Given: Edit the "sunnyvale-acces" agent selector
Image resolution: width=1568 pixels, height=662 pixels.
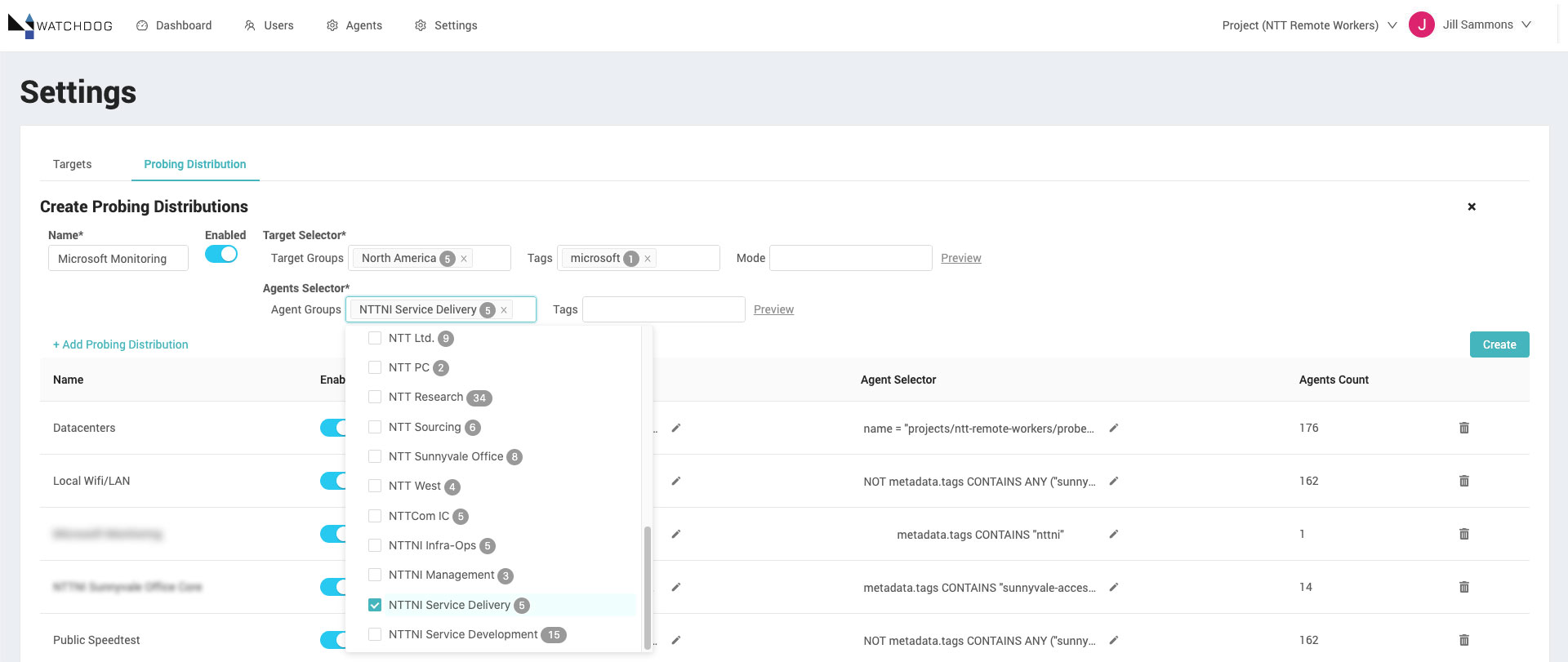Looking at the screenshot, I should (x=1113, y=587).
